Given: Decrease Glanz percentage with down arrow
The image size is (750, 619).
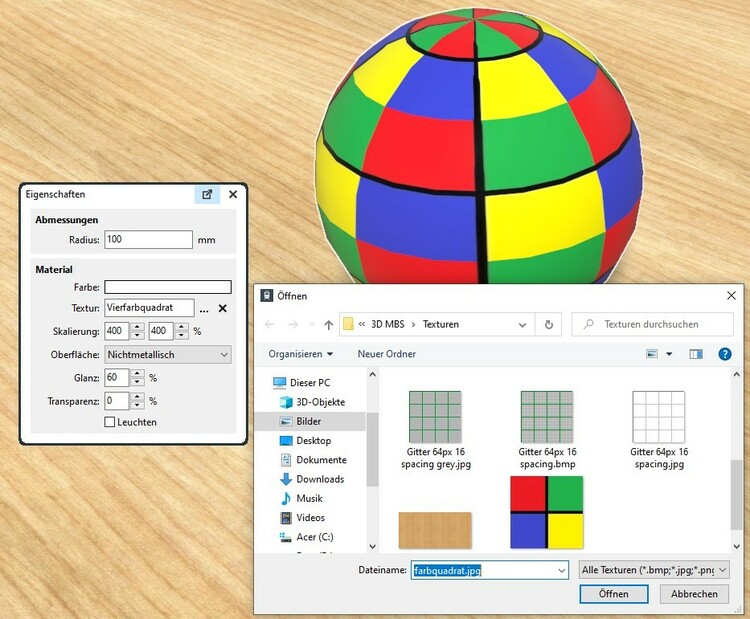Looking at the screenshot, I should tap(137, 381).
